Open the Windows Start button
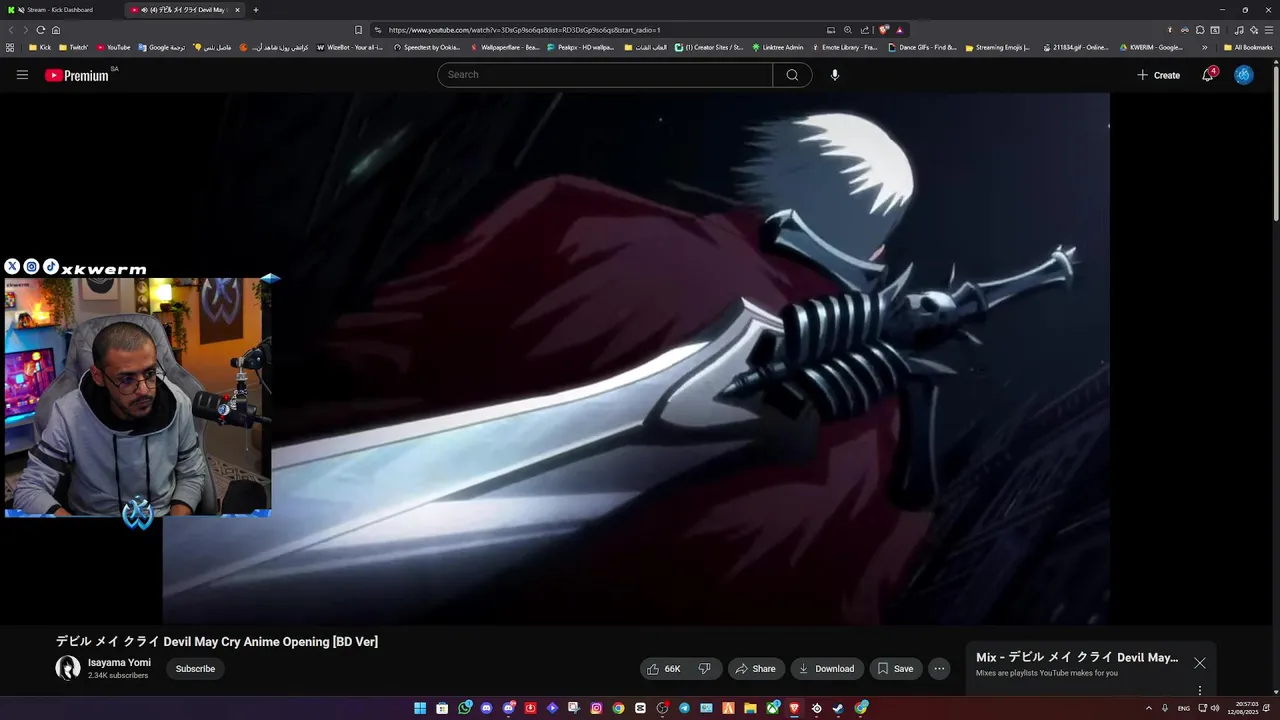1280x720 pixels. pyautogui.click(x=420, y=708)
